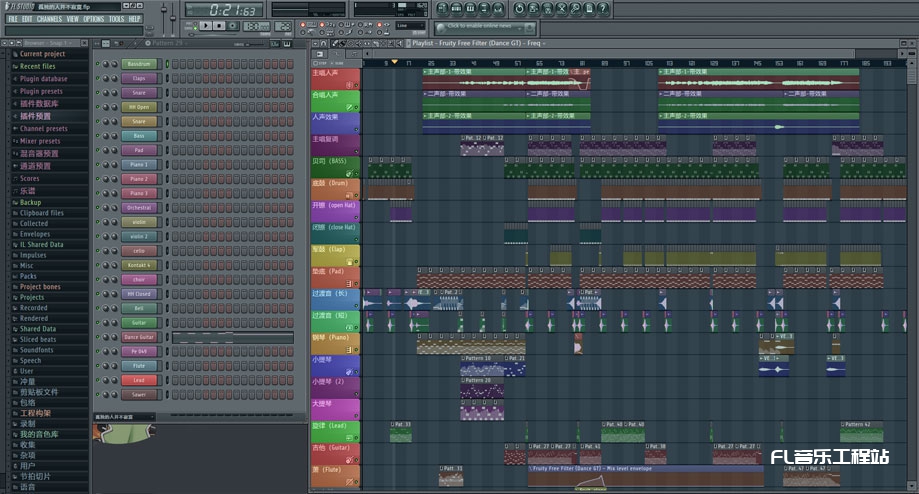919x494 pixels.
Task: Toggle mute LED for Orchestral channel
Action: coord(97,207)
